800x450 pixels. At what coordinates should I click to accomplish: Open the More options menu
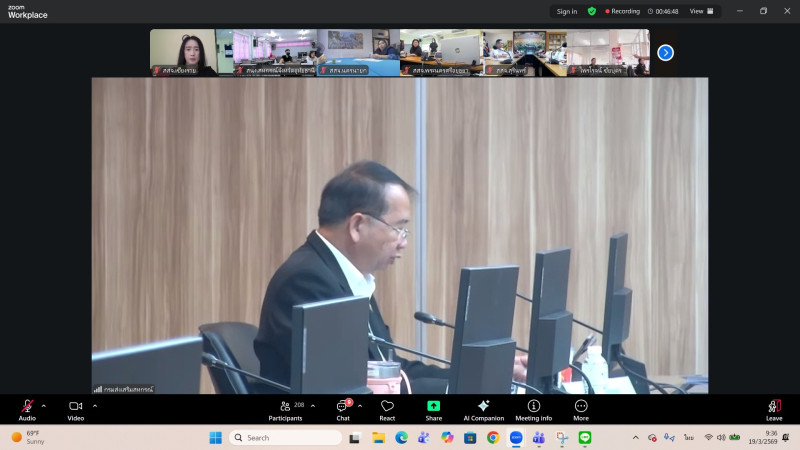[x=581, y=408]
